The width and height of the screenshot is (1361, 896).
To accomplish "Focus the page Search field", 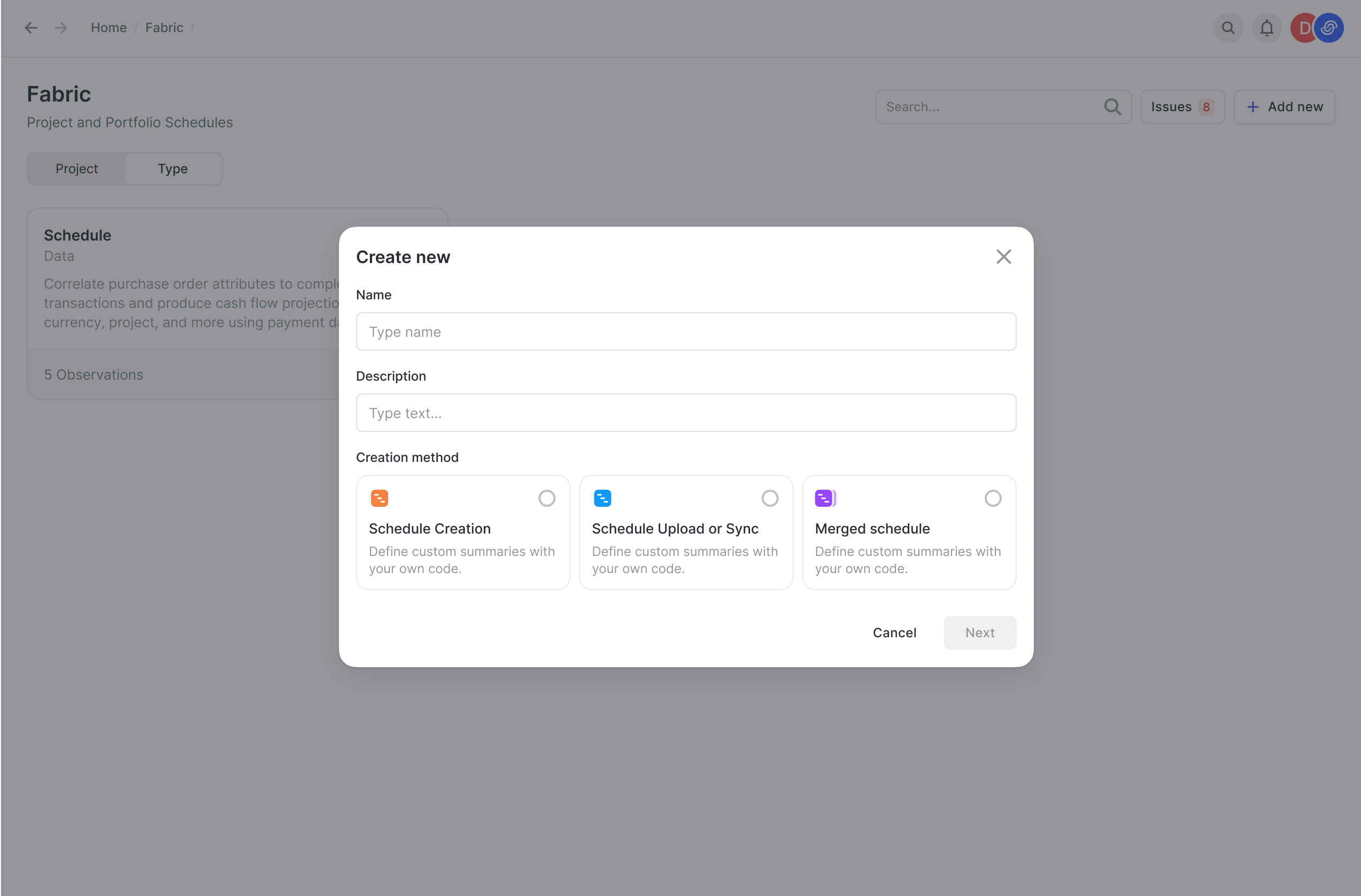I will click(1003, 107).
